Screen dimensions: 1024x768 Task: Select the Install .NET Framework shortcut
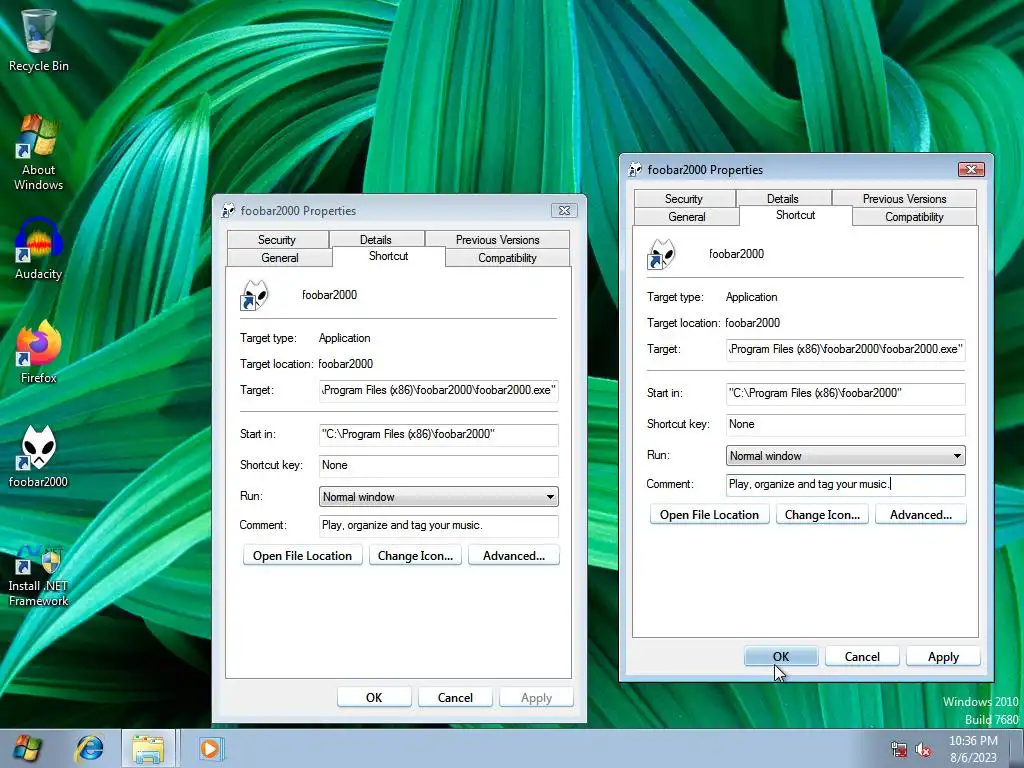39,575
